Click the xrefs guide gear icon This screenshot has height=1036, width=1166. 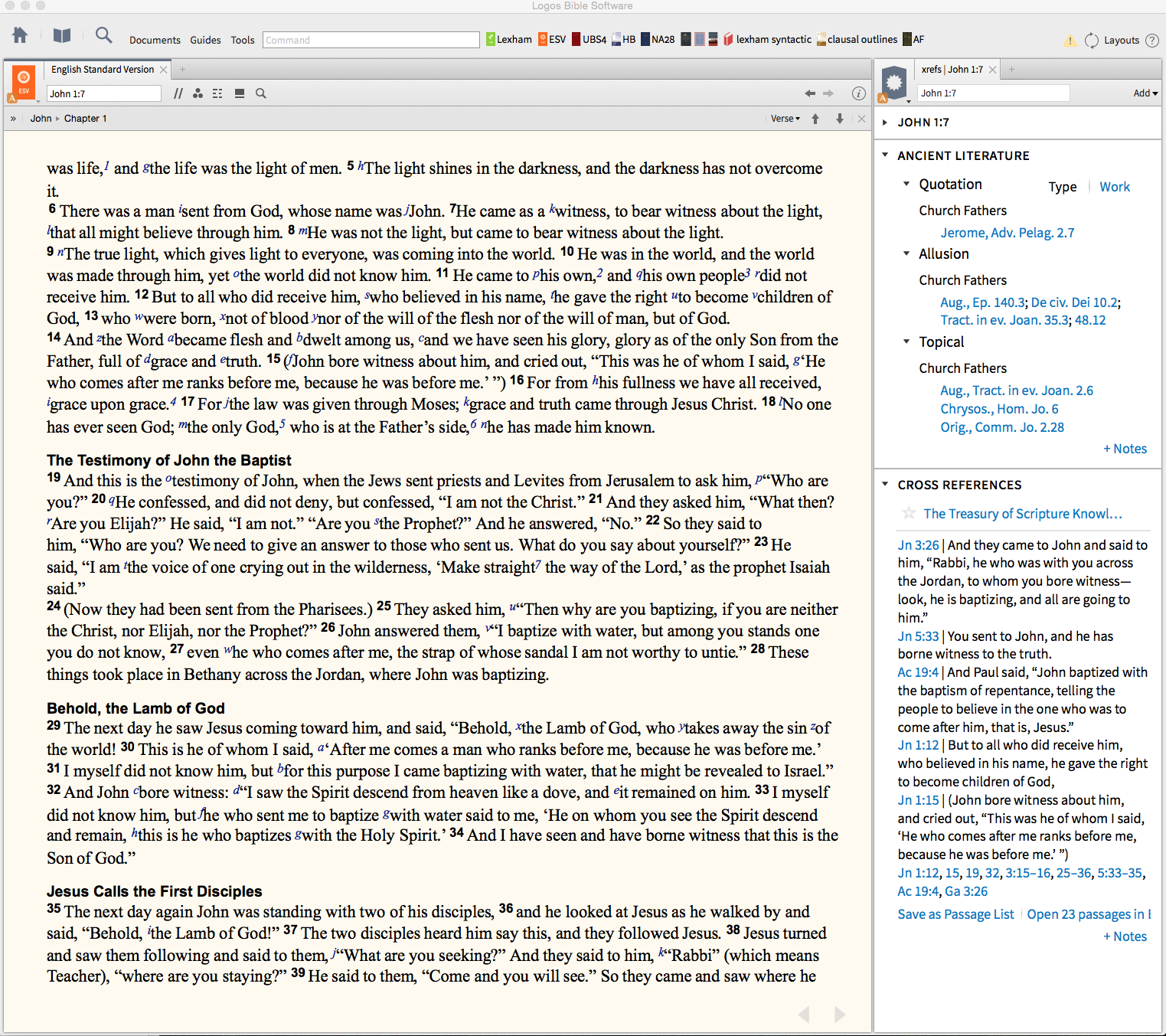pos(894,83)
